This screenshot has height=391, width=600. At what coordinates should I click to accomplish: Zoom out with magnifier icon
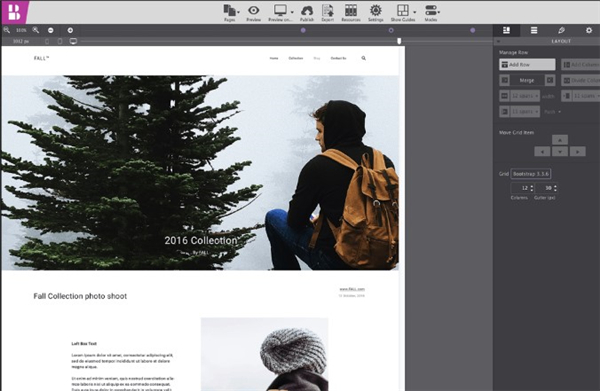coord(7,30)
